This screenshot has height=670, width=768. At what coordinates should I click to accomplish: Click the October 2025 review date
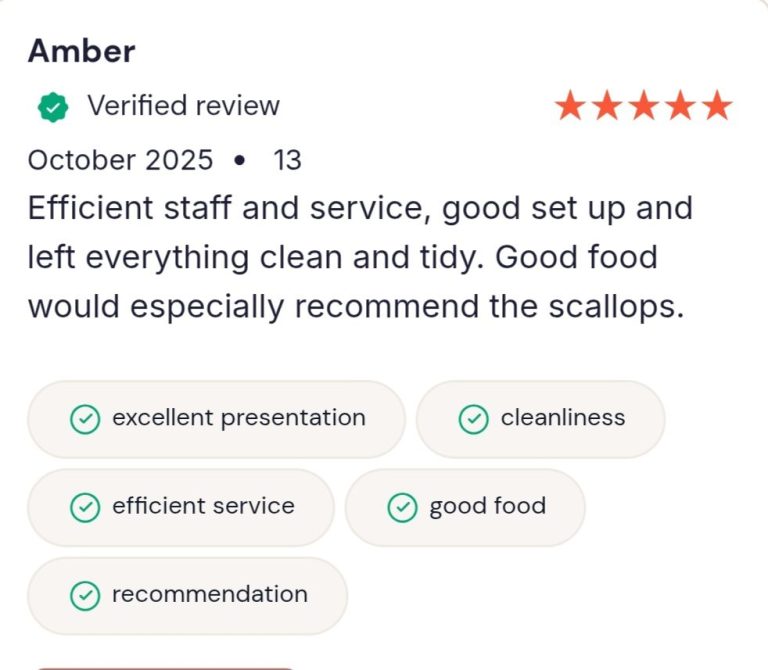coord(120,160)
